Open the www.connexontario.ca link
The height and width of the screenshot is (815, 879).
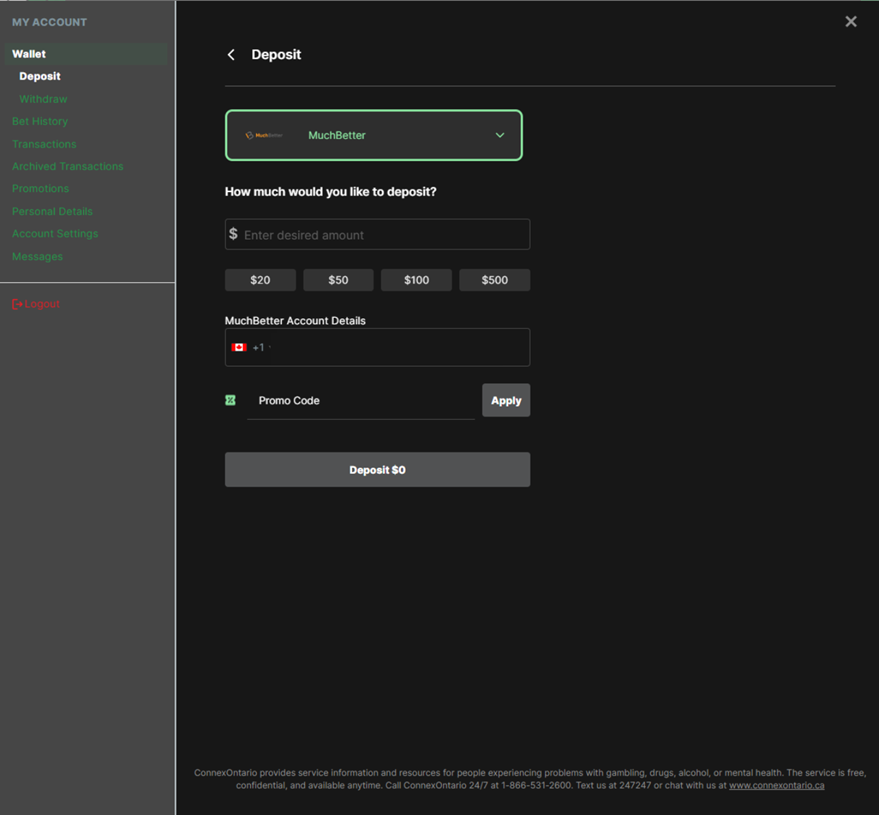pyautogui.click(x=776, y=786)
